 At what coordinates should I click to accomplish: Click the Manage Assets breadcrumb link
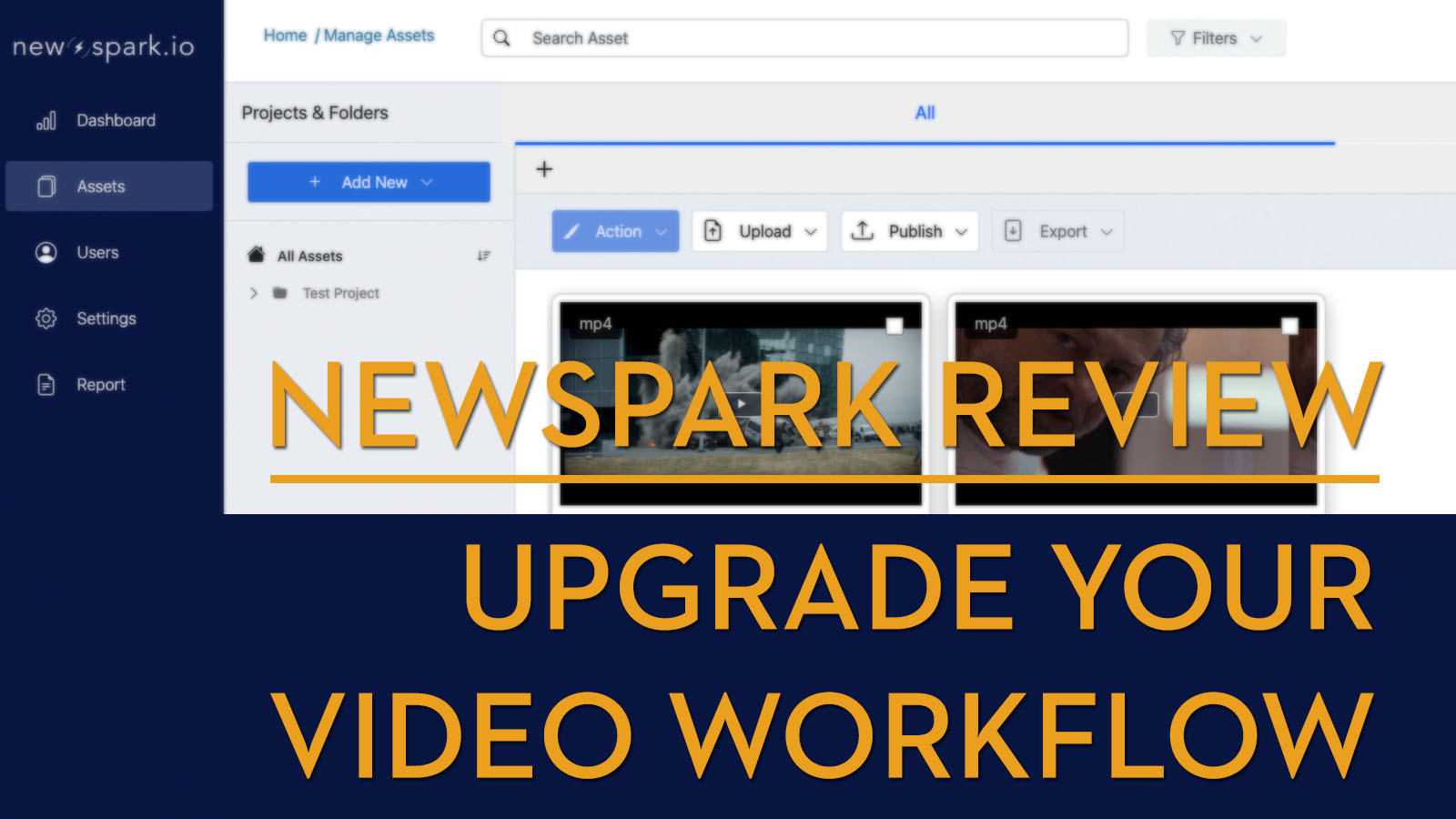[x=379, y=35]
